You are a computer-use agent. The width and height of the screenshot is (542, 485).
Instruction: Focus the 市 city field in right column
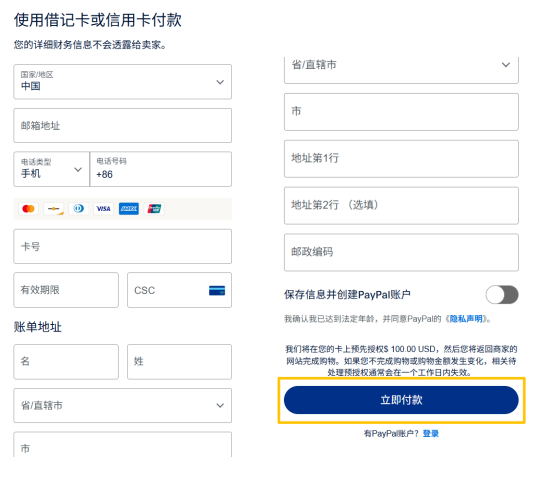(x=401, y=112)
